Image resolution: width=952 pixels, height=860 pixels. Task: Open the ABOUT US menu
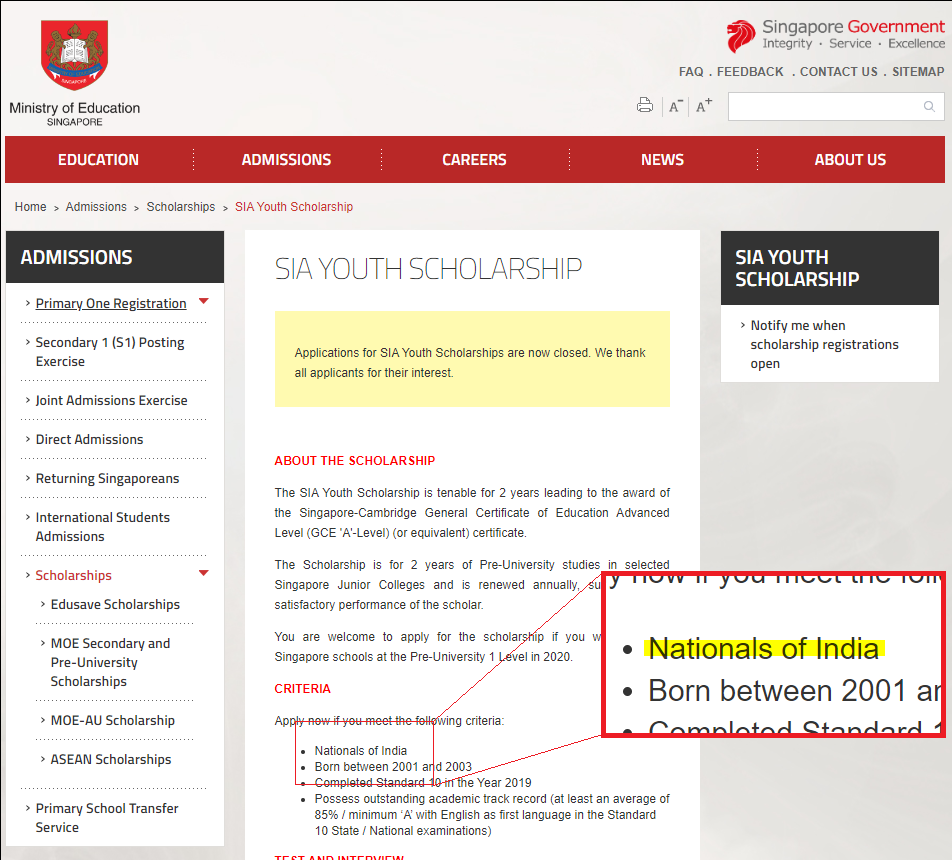point(850,160)
